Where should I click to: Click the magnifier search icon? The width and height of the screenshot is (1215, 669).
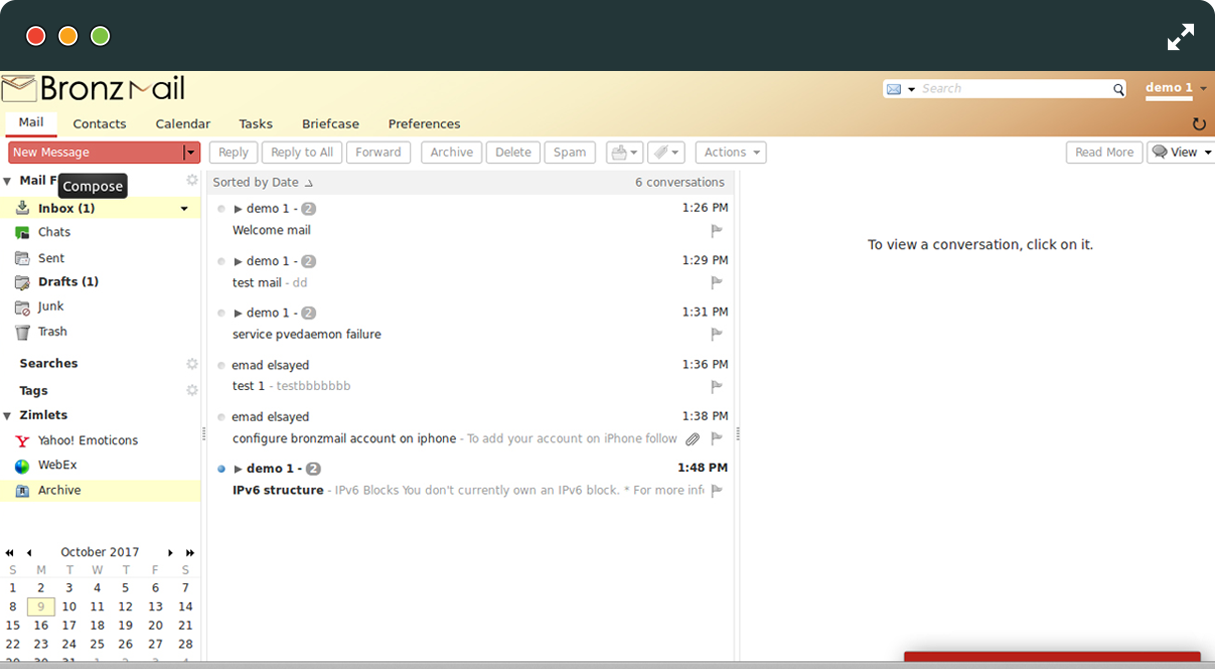[1119, 90]
